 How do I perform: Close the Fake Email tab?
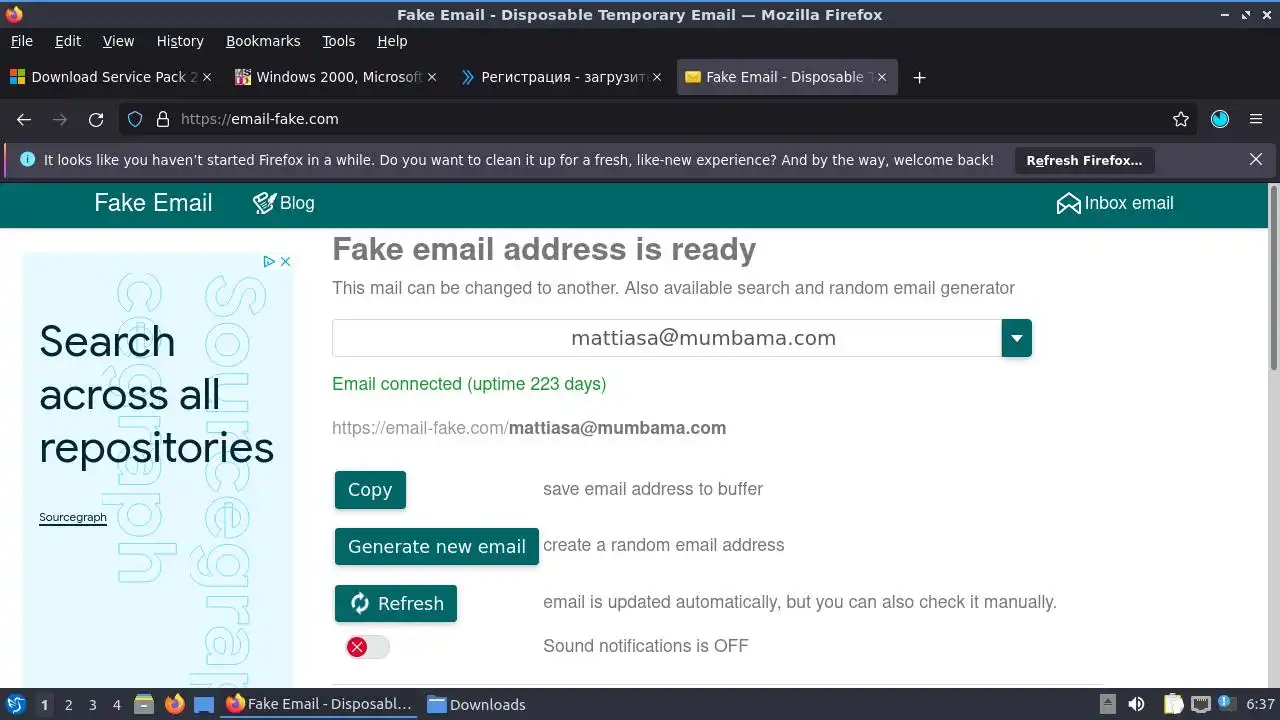pos(882,77)
